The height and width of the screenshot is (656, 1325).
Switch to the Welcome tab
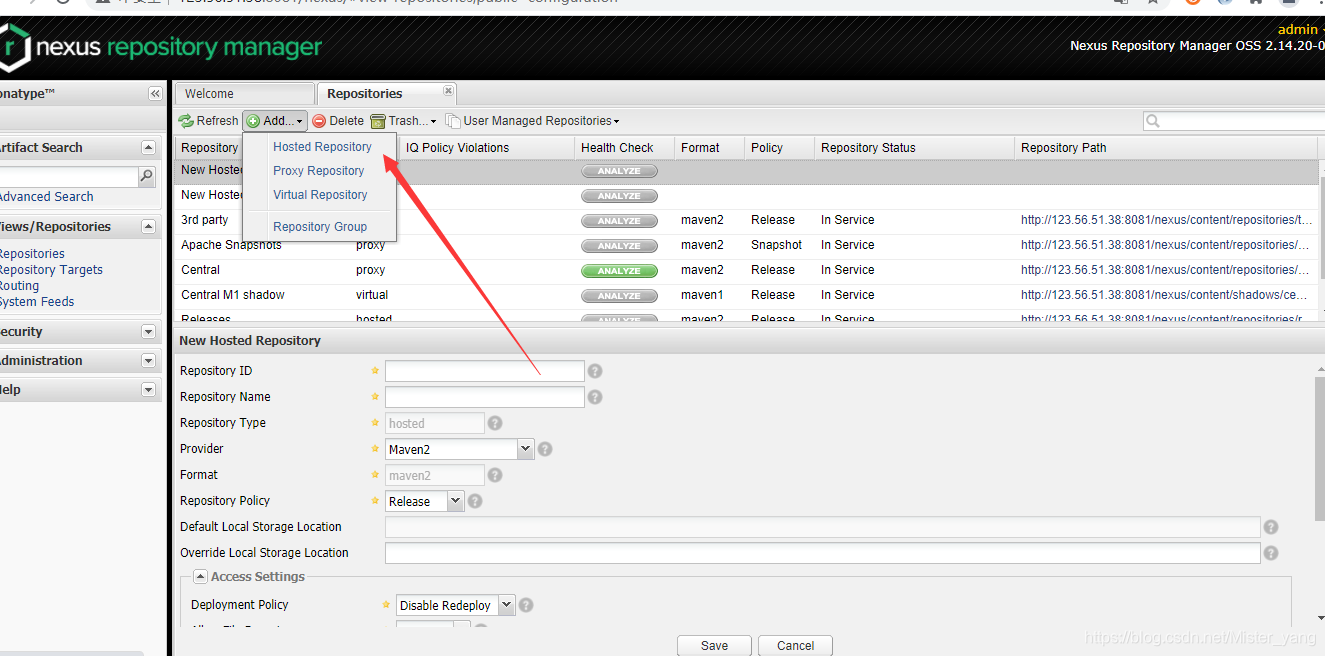pyautogui.click(x=244, y=94)
